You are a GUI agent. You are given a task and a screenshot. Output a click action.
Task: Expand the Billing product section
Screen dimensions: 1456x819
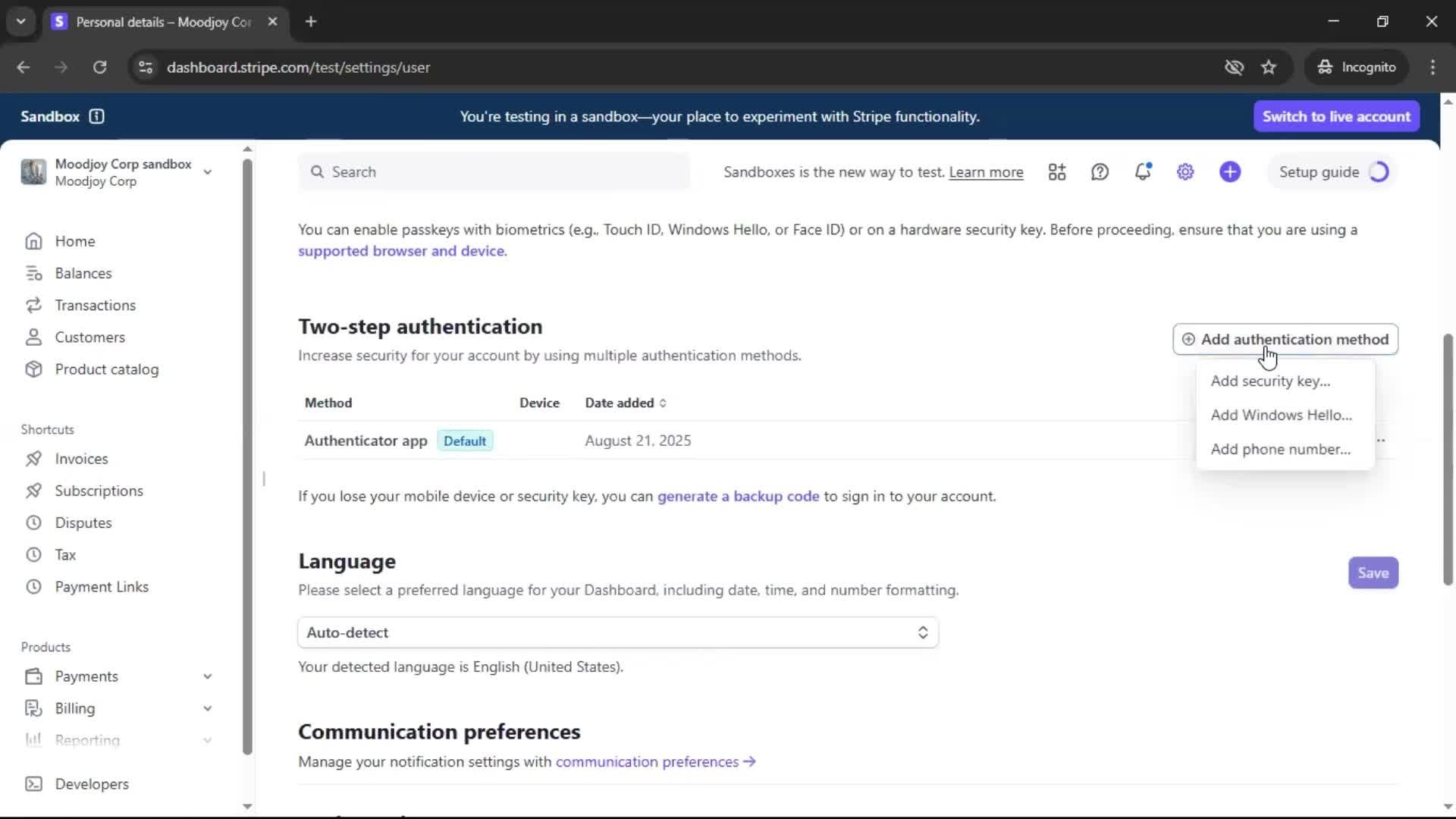coord(206,708)
